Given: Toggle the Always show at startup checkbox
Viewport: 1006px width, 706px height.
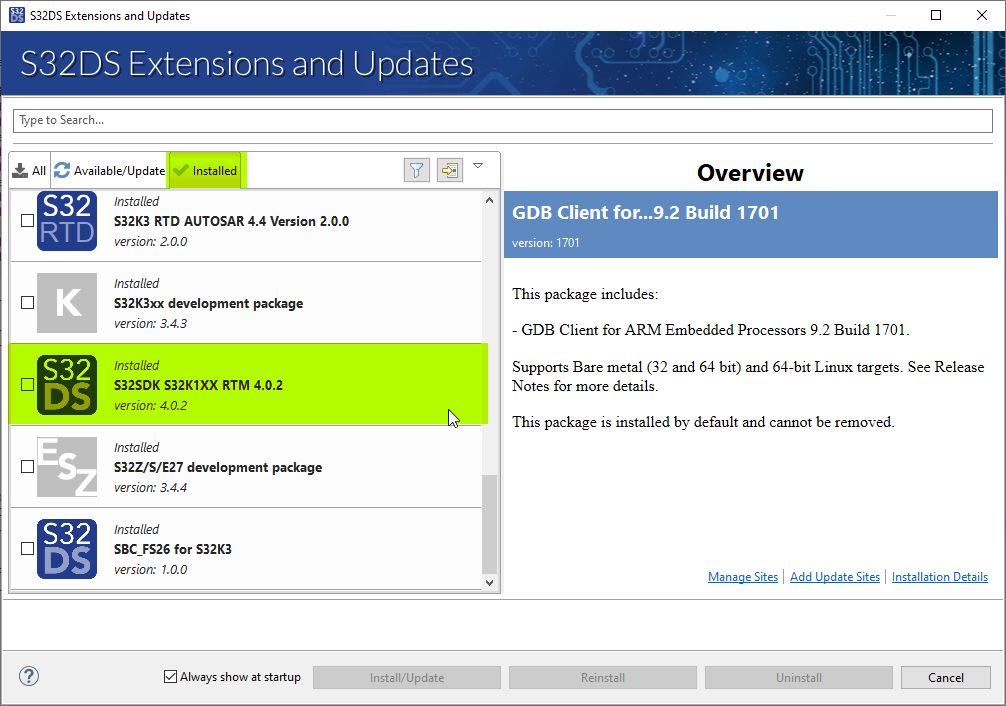Looking at the screenshot, I should coord(170,676).
